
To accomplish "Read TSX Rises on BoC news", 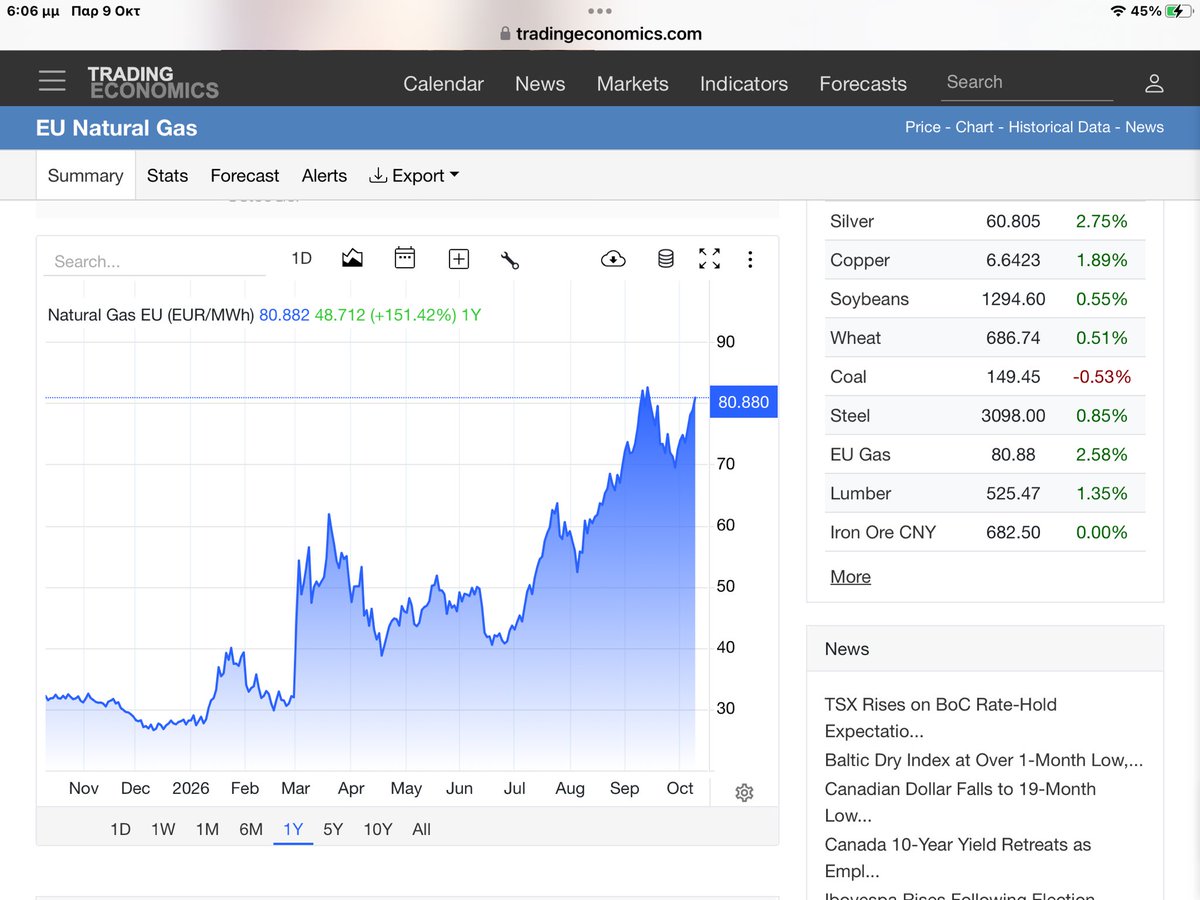I will tap(941, 718).
